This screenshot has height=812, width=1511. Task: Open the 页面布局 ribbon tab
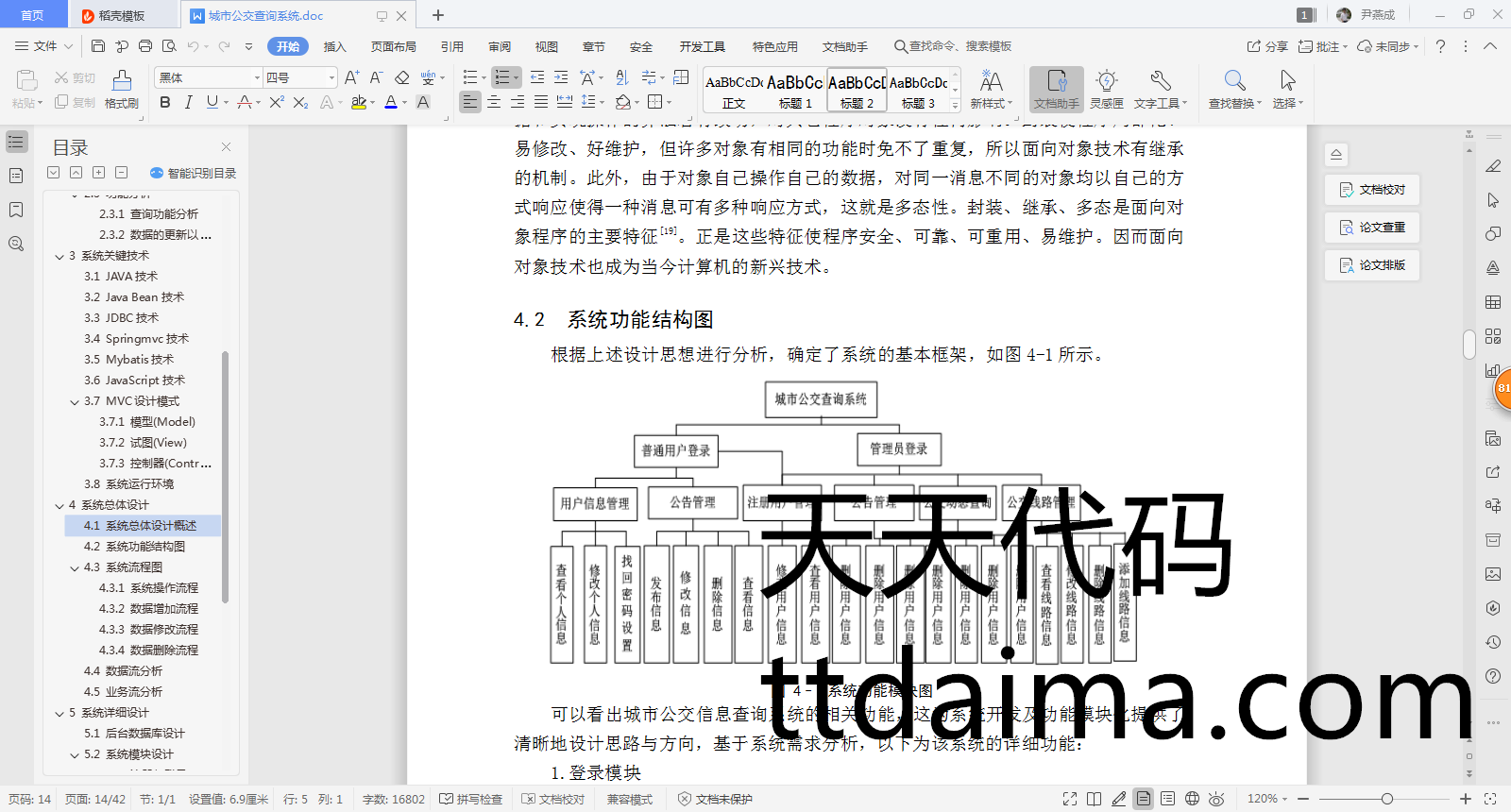(393, 46)
